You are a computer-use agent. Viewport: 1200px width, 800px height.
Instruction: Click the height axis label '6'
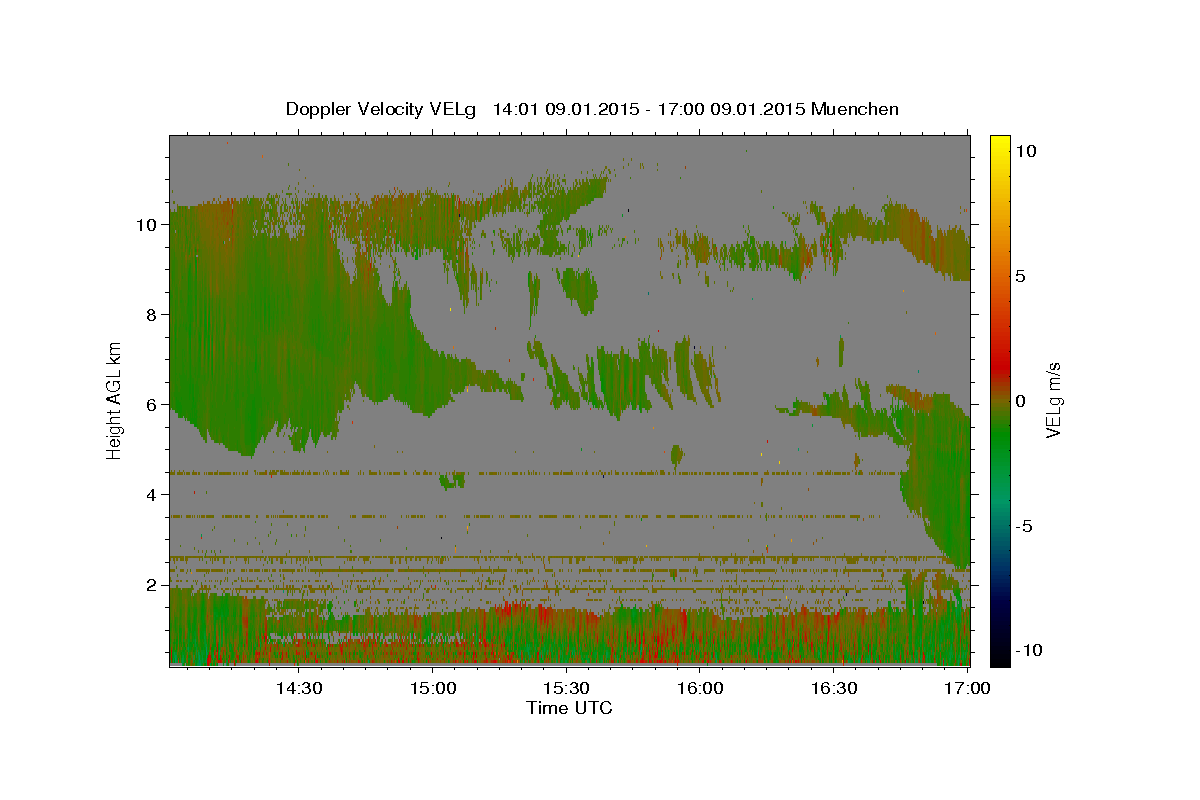click(x=151, y=405)
